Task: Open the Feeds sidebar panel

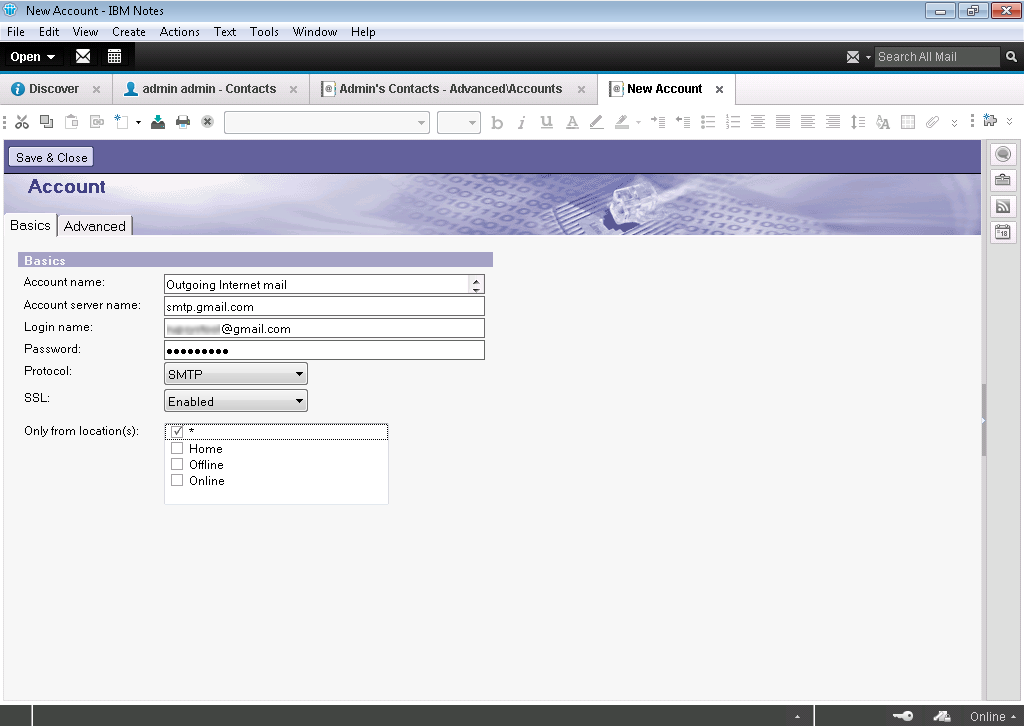Action: pyautogui.click(x=1002, y=206)
